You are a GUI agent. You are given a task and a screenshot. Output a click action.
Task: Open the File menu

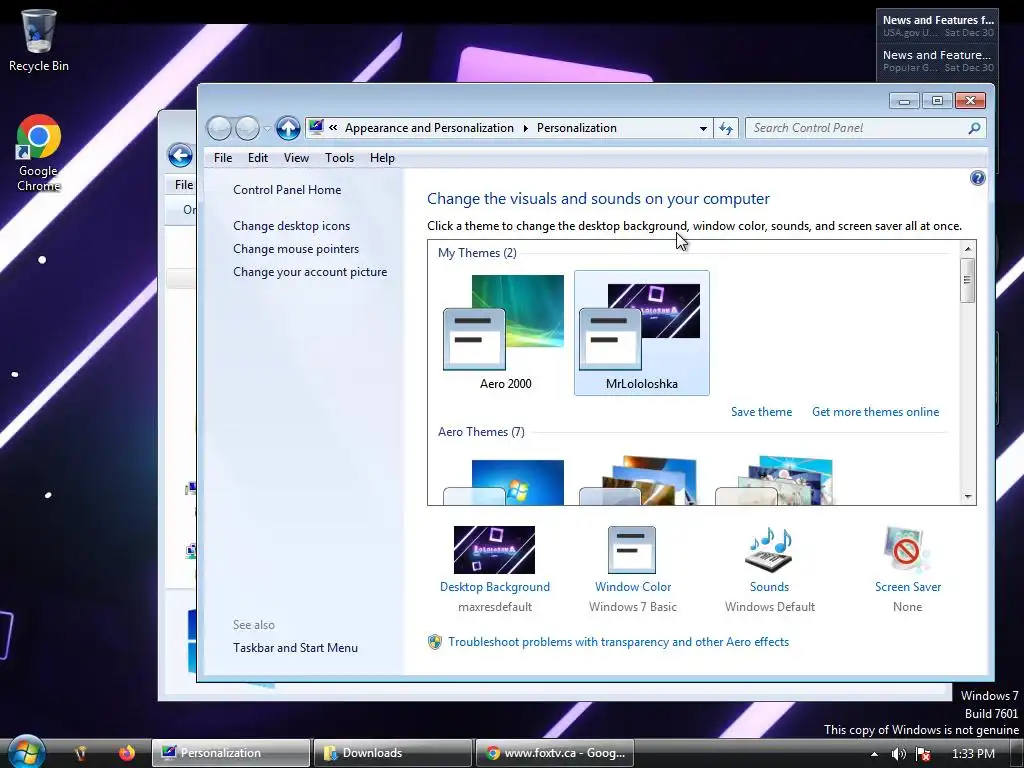point(223,157)
